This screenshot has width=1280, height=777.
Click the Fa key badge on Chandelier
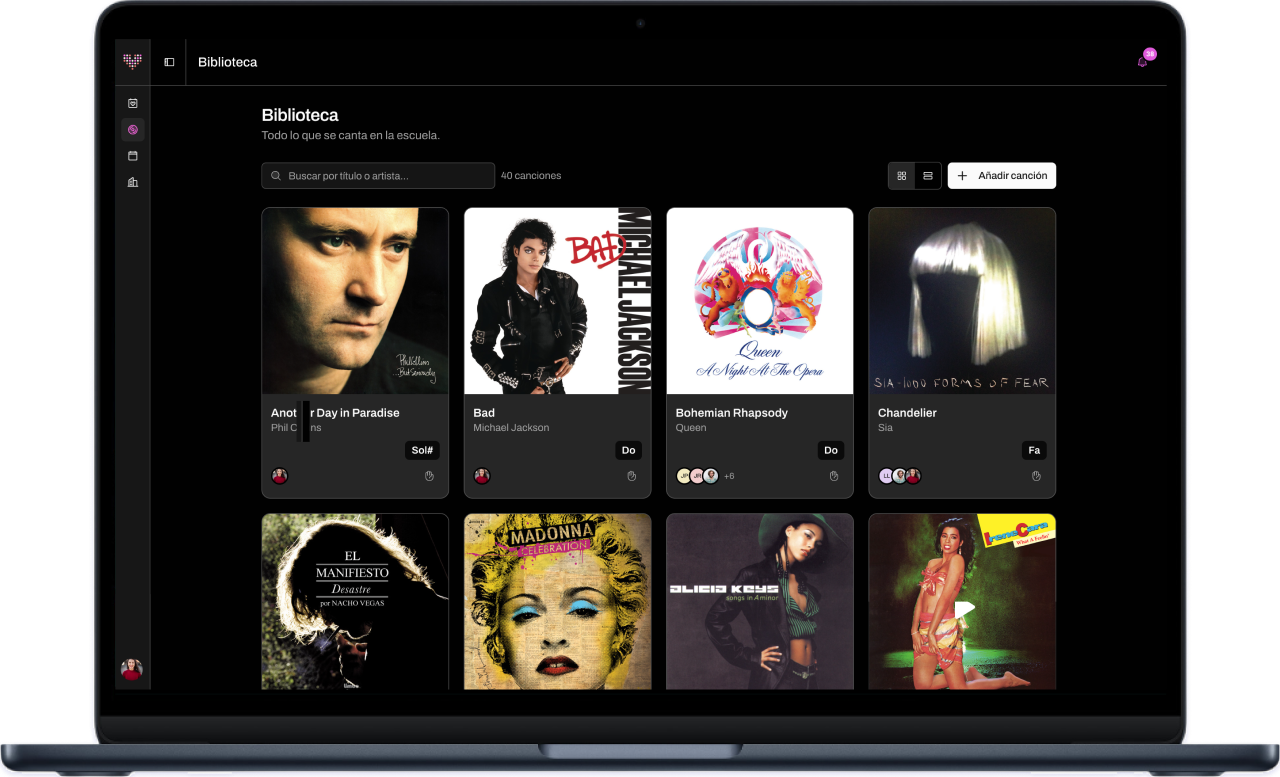pos(1034,450)
